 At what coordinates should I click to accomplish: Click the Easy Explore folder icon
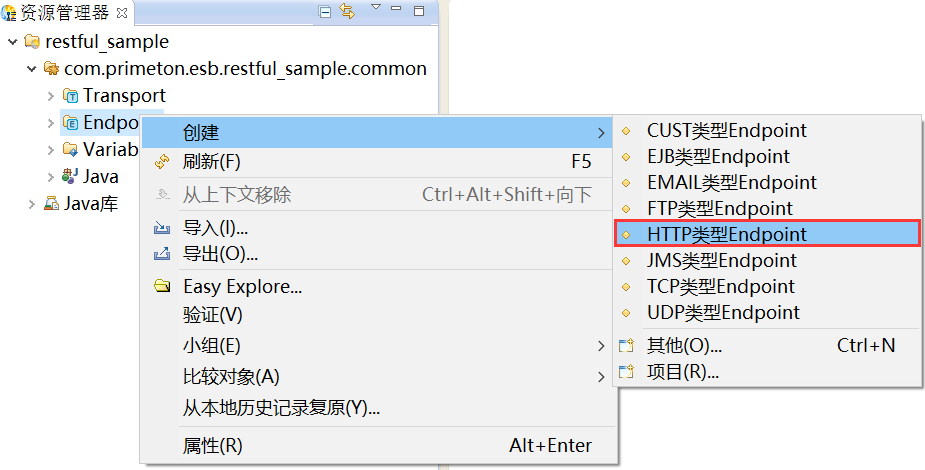pyautogui.click(x=162, y=287)
